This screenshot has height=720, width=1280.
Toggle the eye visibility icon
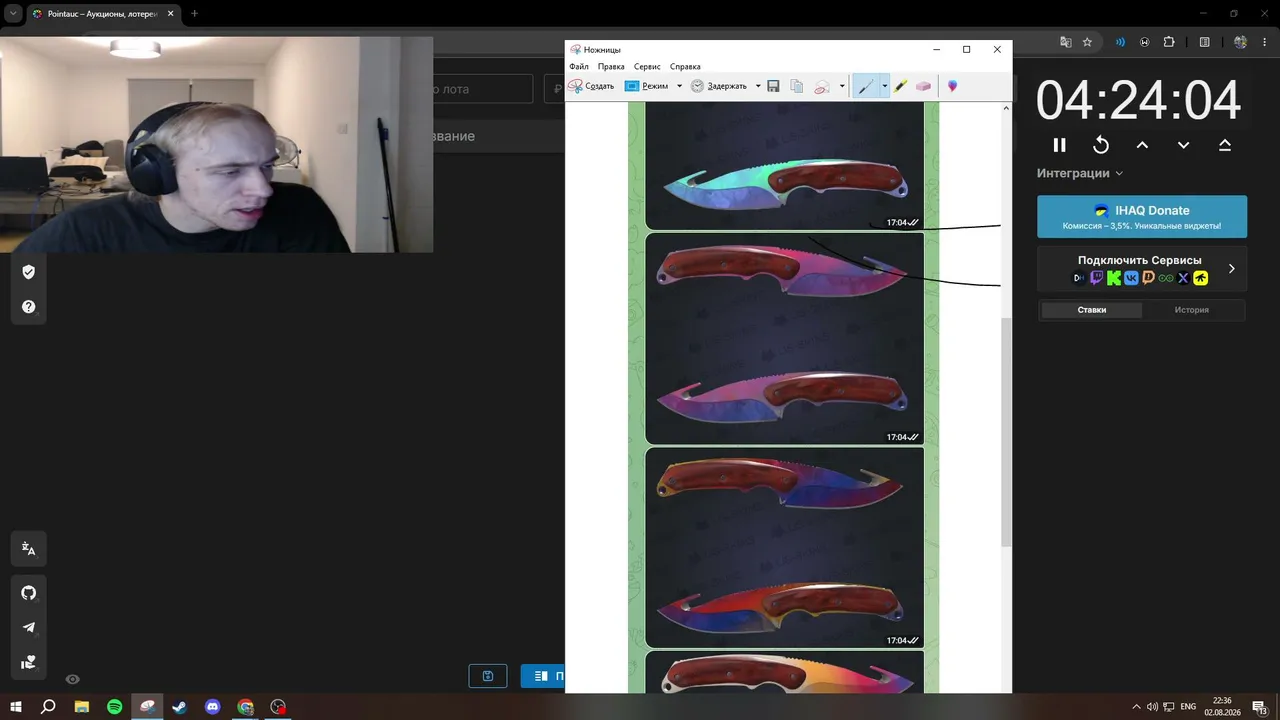coord(72,679)
